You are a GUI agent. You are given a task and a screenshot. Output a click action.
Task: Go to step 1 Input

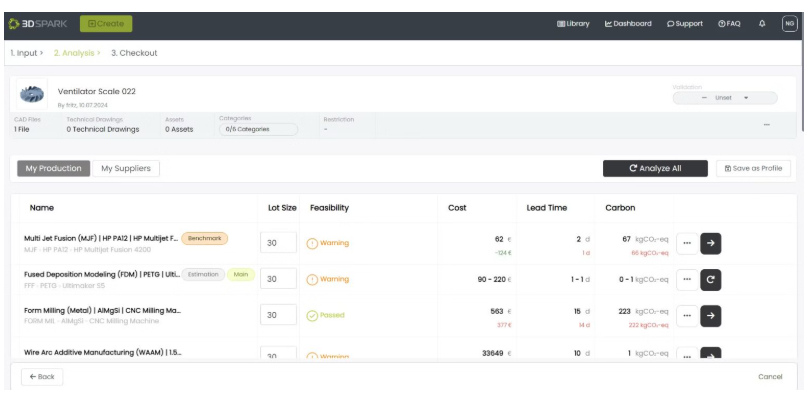[x=24, y=53]
